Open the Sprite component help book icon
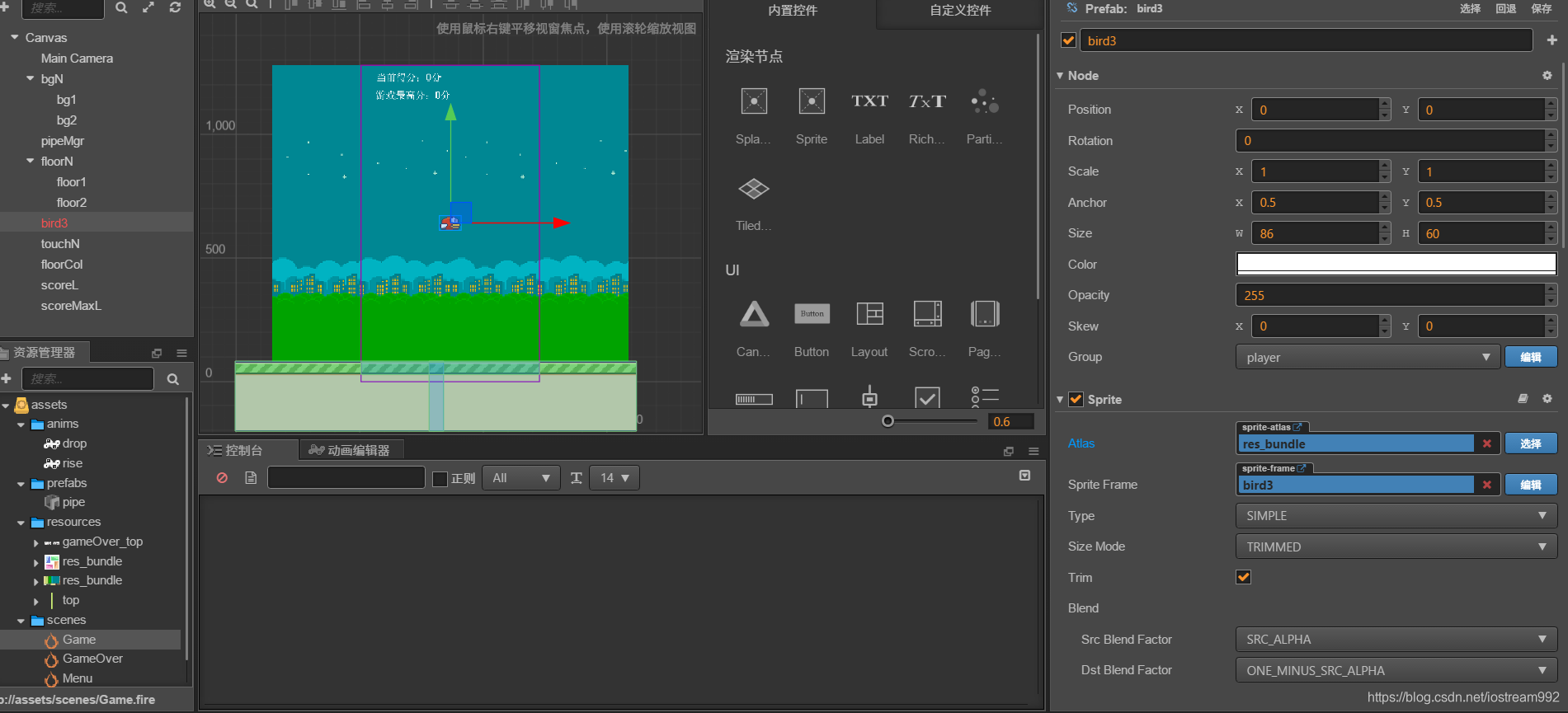Image resolution: width=1568 pixels, height=713 pixels. click(1523, 399)
